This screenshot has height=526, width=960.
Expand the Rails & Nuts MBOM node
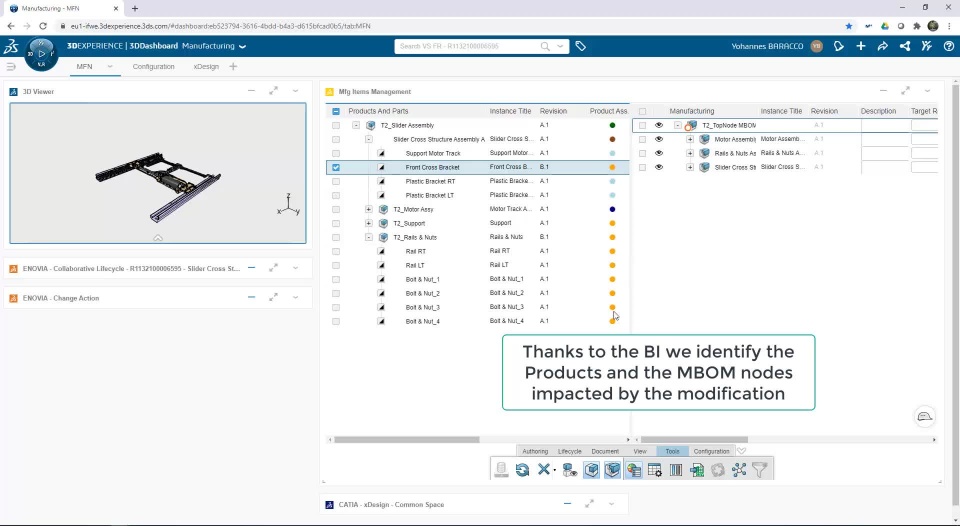pyautogui.click(x=690, y=153)
